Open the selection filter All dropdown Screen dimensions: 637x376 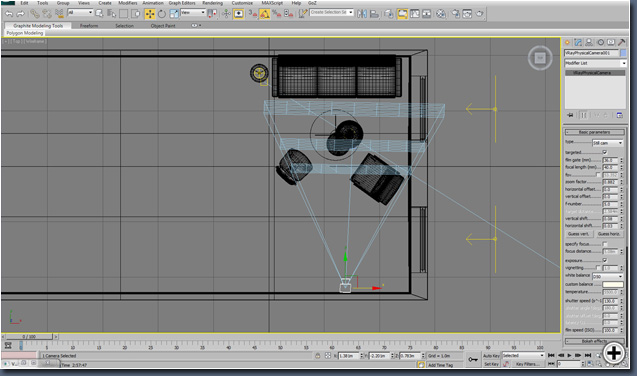[80, 13]
